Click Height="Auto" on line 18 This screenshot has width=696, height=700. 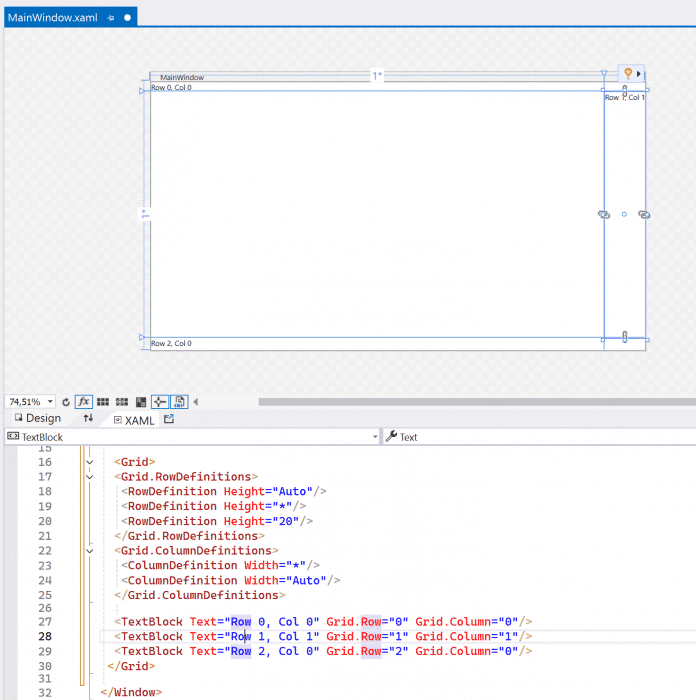268,492
